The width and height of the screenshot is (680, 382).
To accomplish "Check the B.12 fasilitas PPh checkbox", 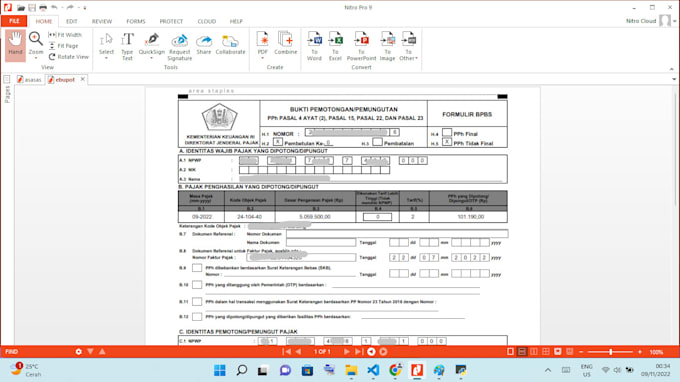I will click(197, 317).
